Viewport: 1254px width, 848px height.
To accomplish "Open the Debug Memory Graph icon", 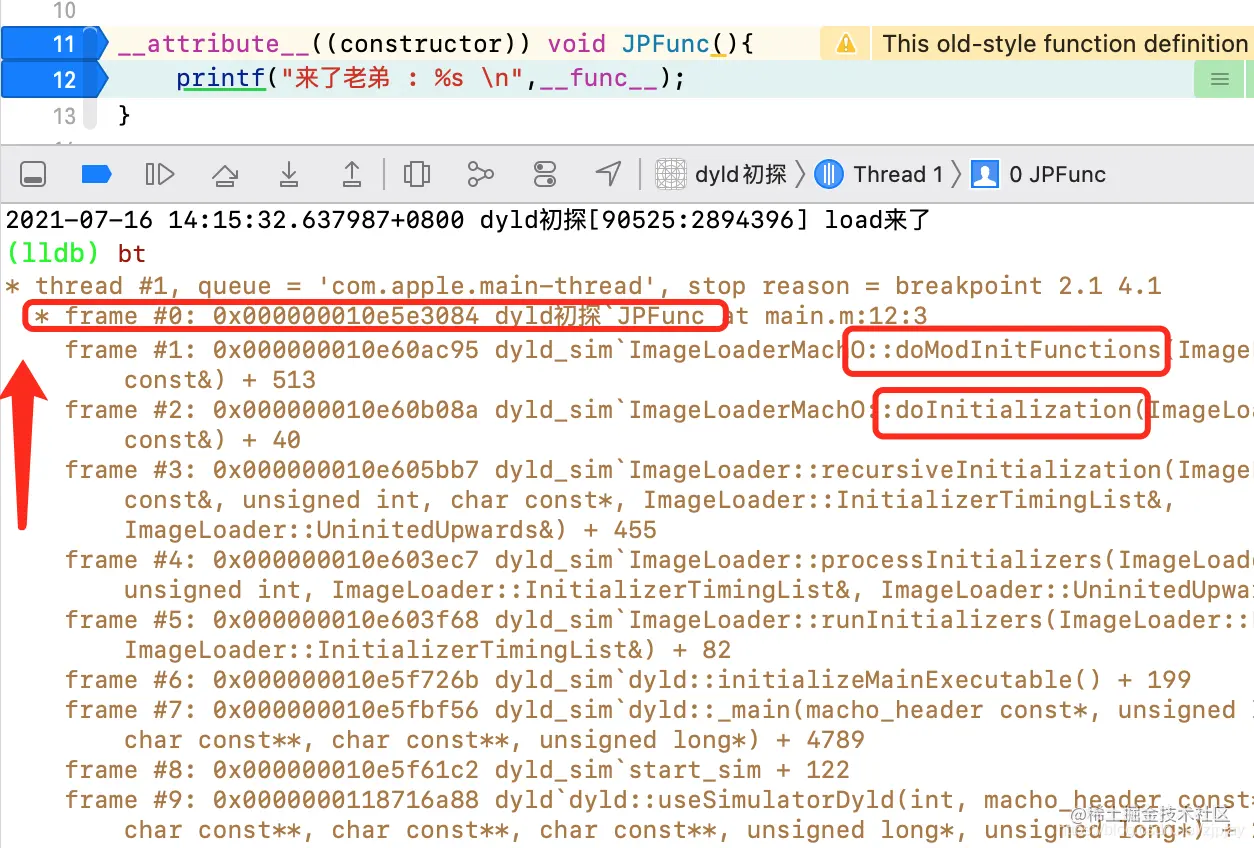I will 481,175.
